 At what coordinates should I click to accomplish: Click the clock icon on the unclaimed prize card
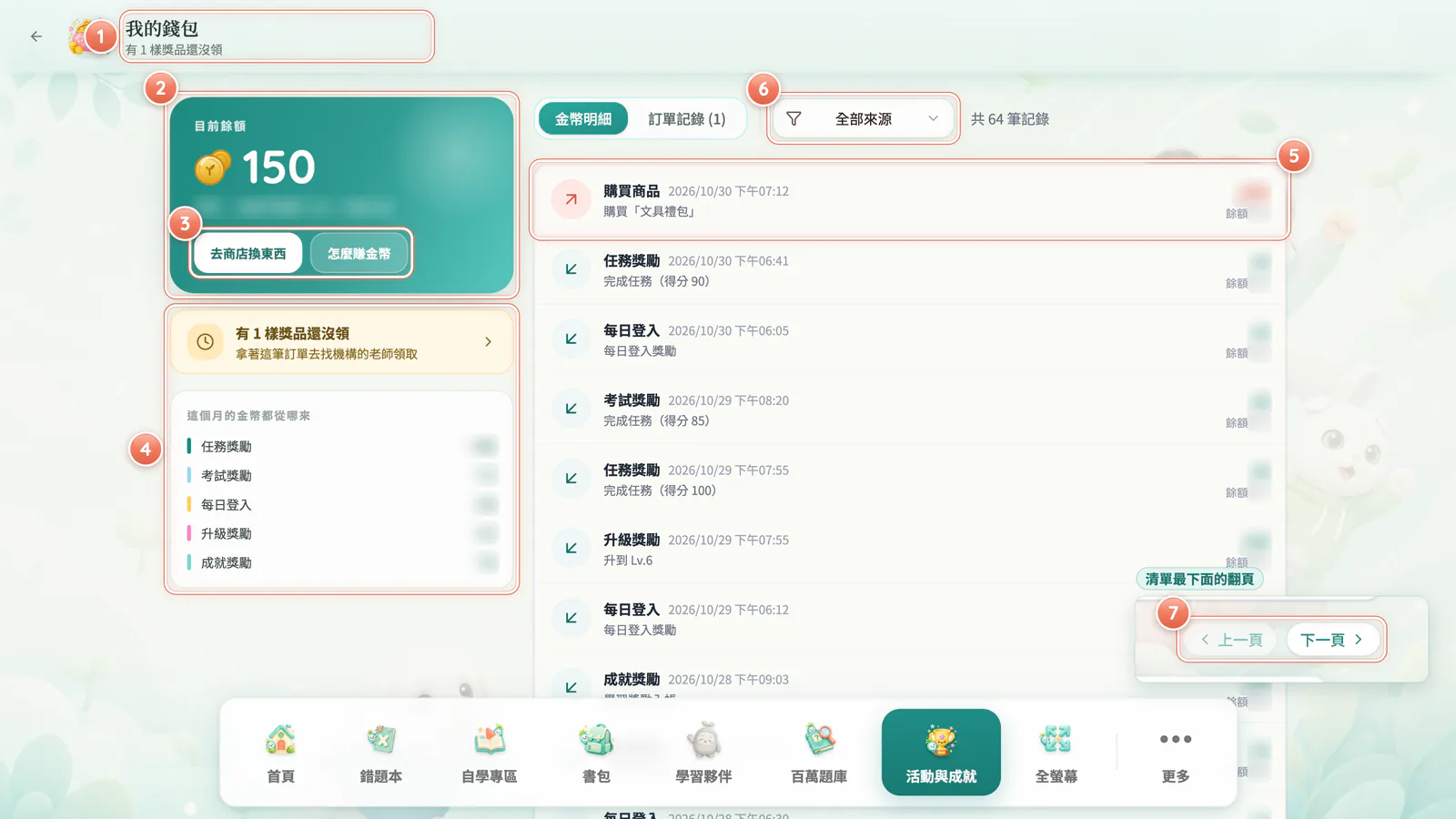pyautogui.click(x=206, y=342)
